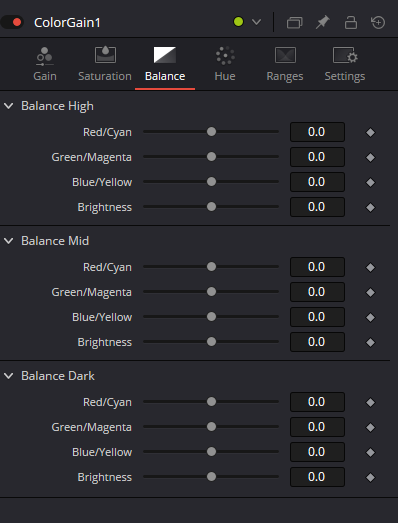Image resolution: width=398 pixels, height=523 pixels.
Task: Click the Balance Dark Brightness slider handle
Action: coord(211,477)
